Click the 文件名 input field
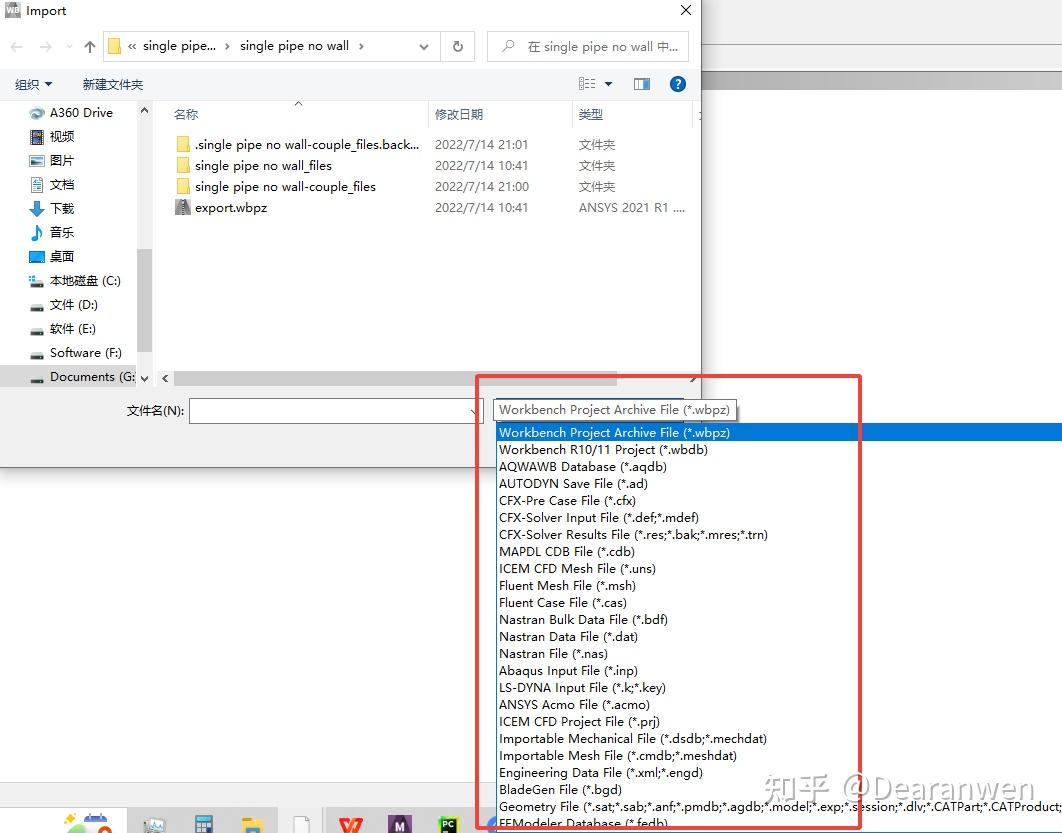The height and width of the screenshot is (833, 1062). pos(336,410)
